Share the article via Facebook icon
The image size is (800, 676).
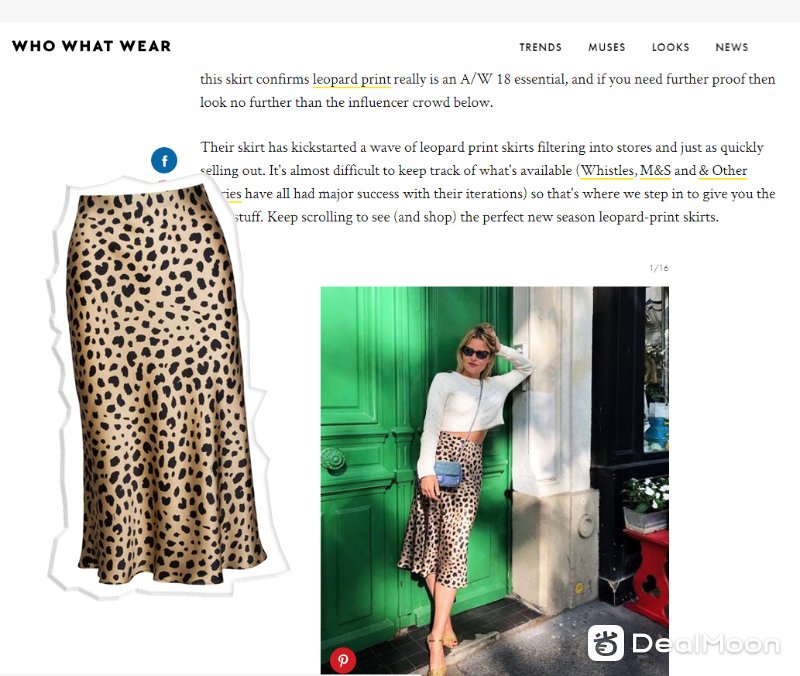pos(164,161)
